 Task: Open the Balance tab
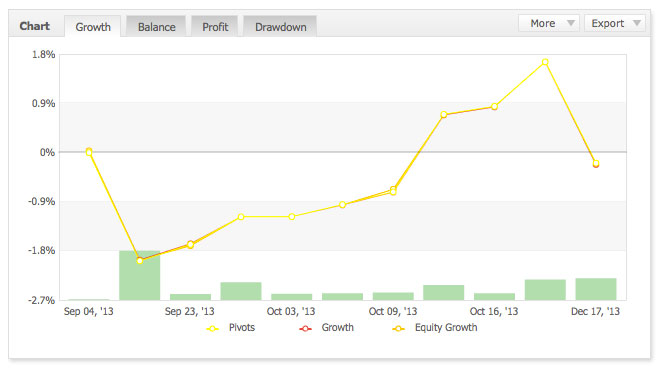[156, 27]
